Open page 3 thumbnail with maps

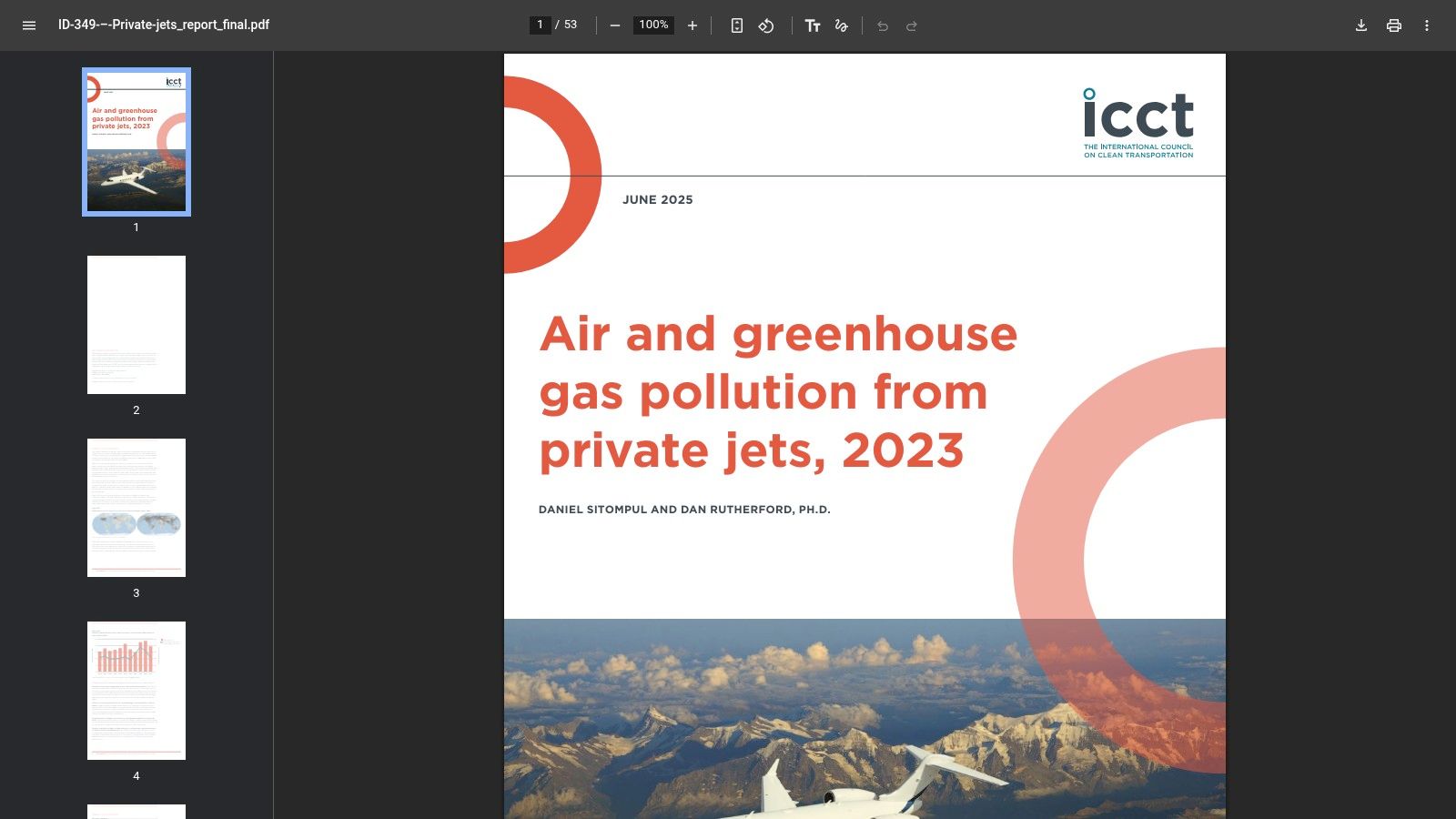[x=136, y=508]
